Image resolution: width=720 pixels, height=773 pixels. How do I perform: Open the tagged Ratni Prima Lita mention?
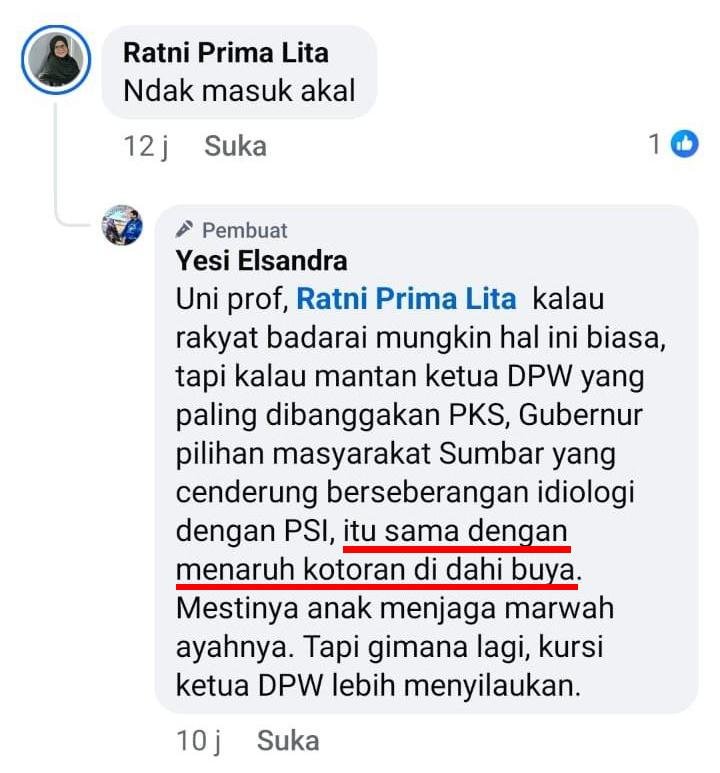pyautogui.click(x=406, y=299)
